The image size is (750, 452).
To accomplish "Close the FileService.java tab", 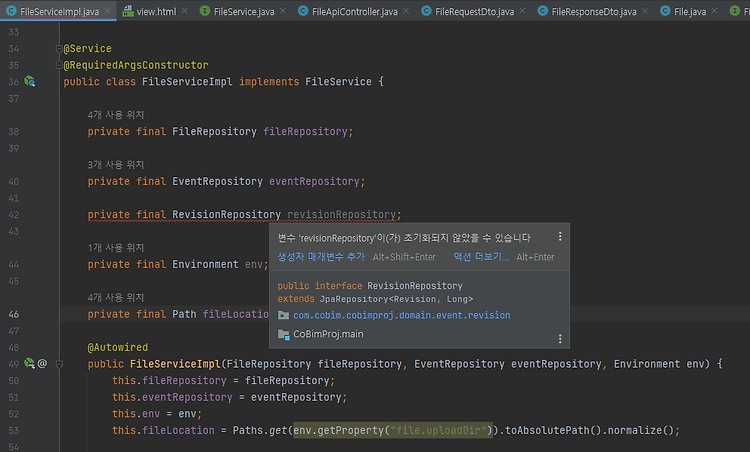I will tap(283, 11).
